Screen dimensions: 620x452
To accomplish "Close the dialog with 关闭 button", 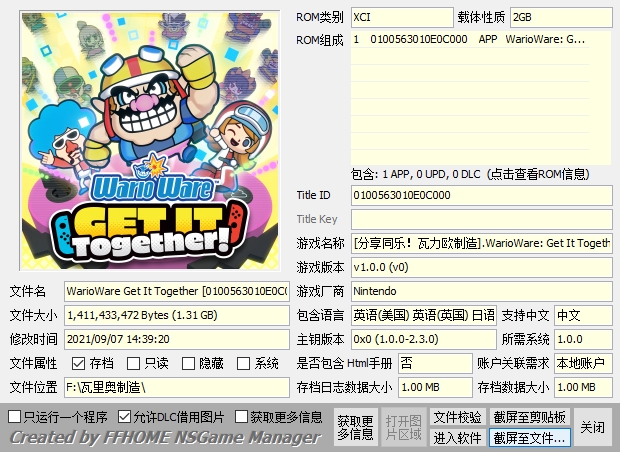I will (x=593, y=427).
